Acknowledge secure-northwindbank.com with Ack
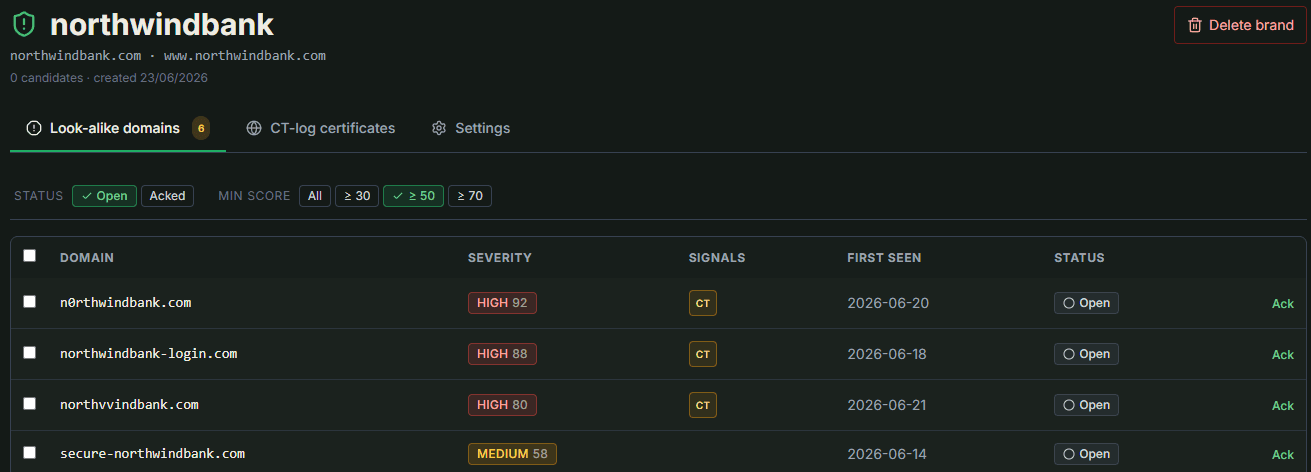The width and height of the screenshot is (1311, 472). tap(1282, 454)
